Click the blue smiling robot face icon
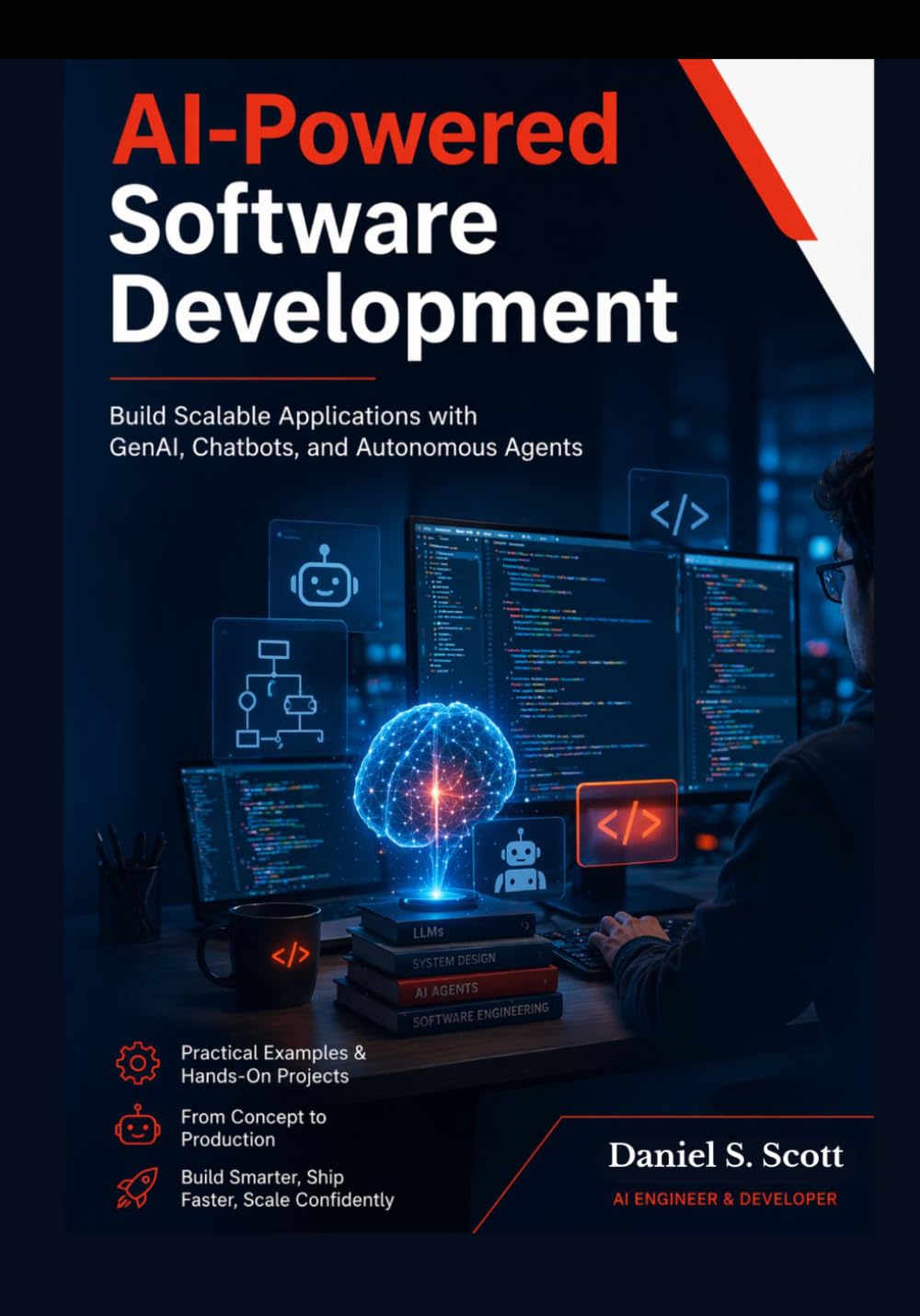The image size is (920, 1316). [322, 575]
